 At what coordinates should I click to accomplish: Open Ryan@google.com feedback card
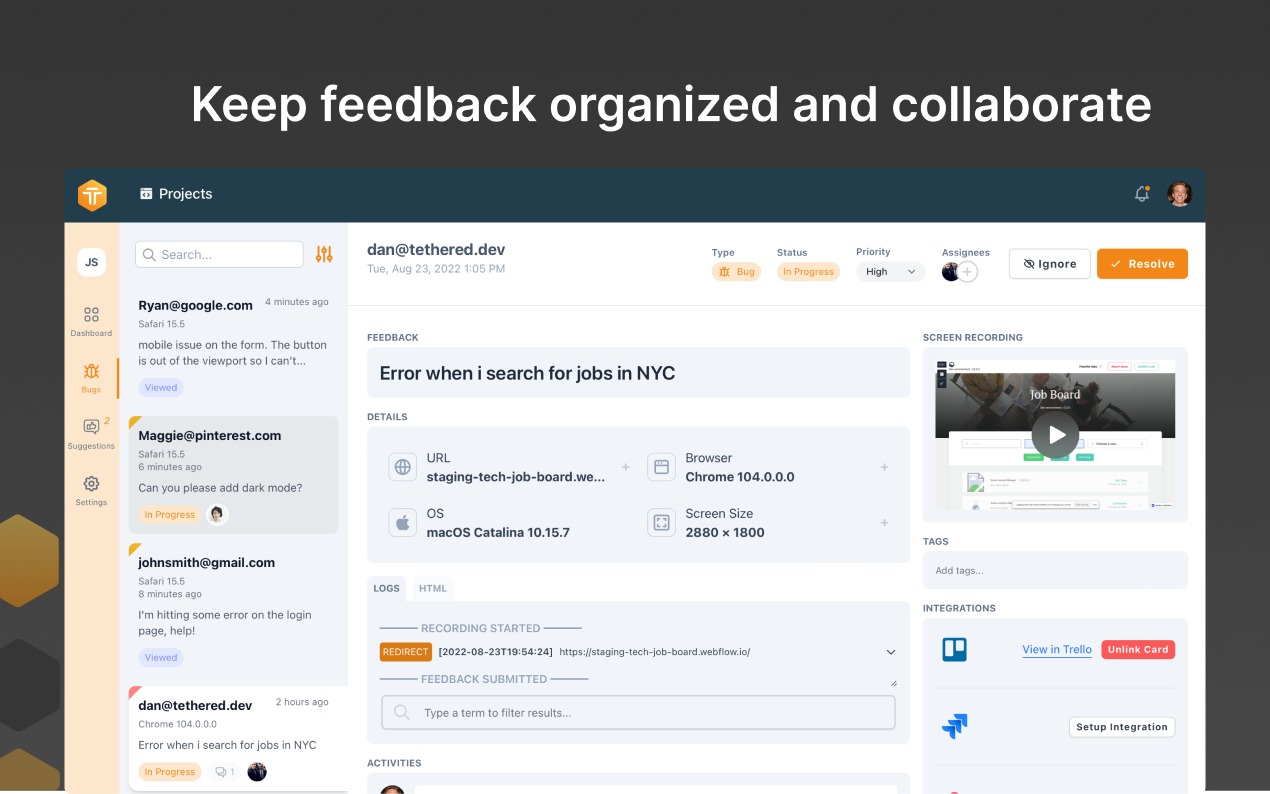pos(233,345)
